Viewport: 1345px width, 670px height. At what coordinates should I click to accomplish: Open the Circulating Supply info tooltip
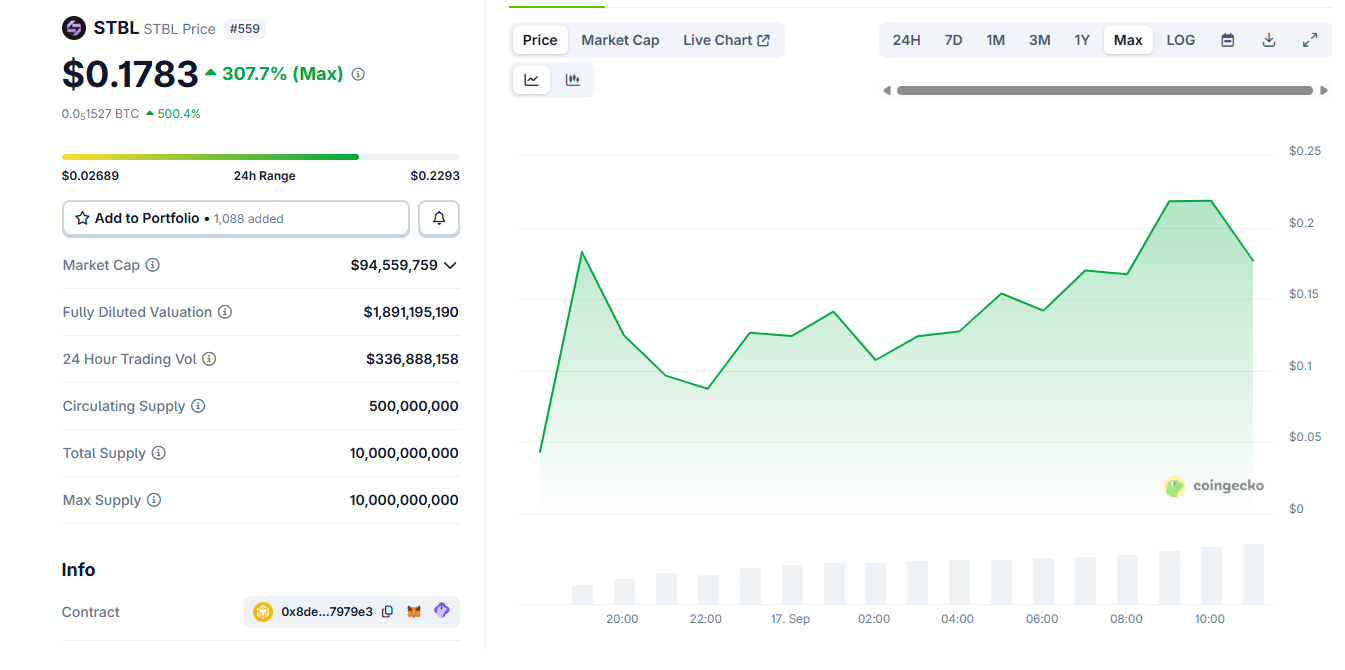[x=198, y=406]
